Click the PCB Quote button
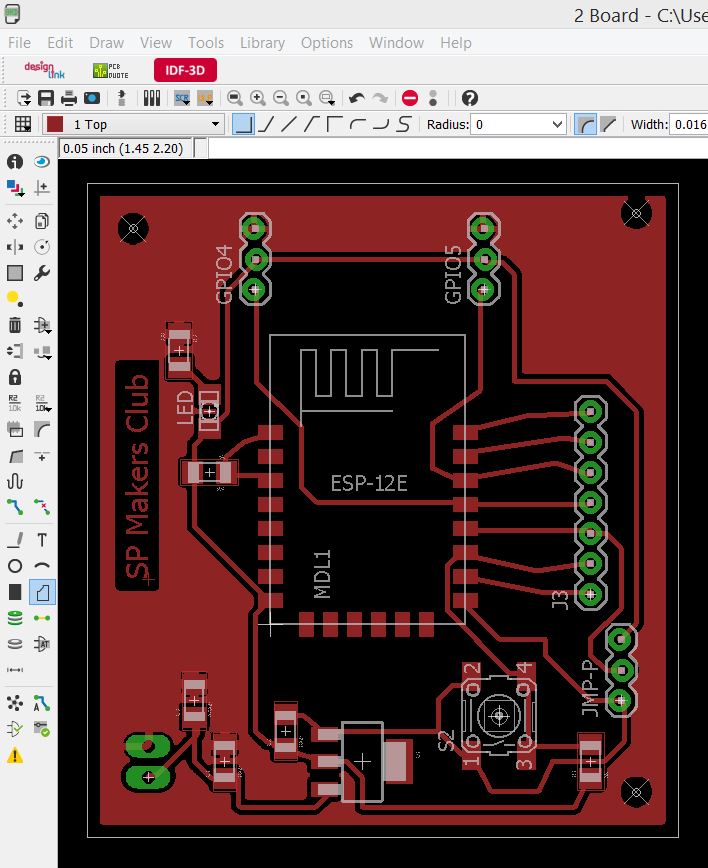 tap(111, 70)
